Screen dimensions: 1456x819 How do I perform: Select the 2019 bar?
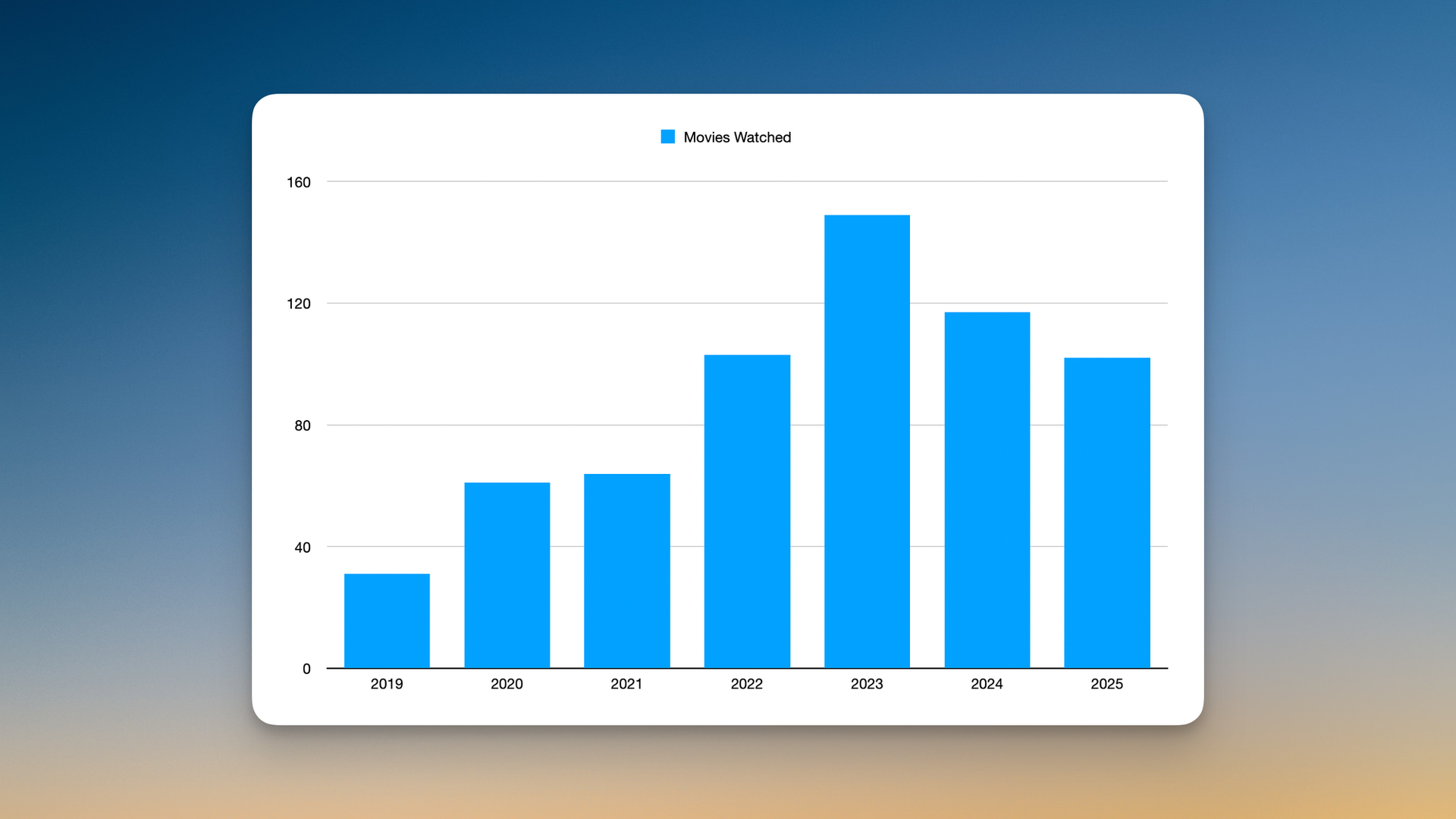pyautogui.click(x=387, y=620)
